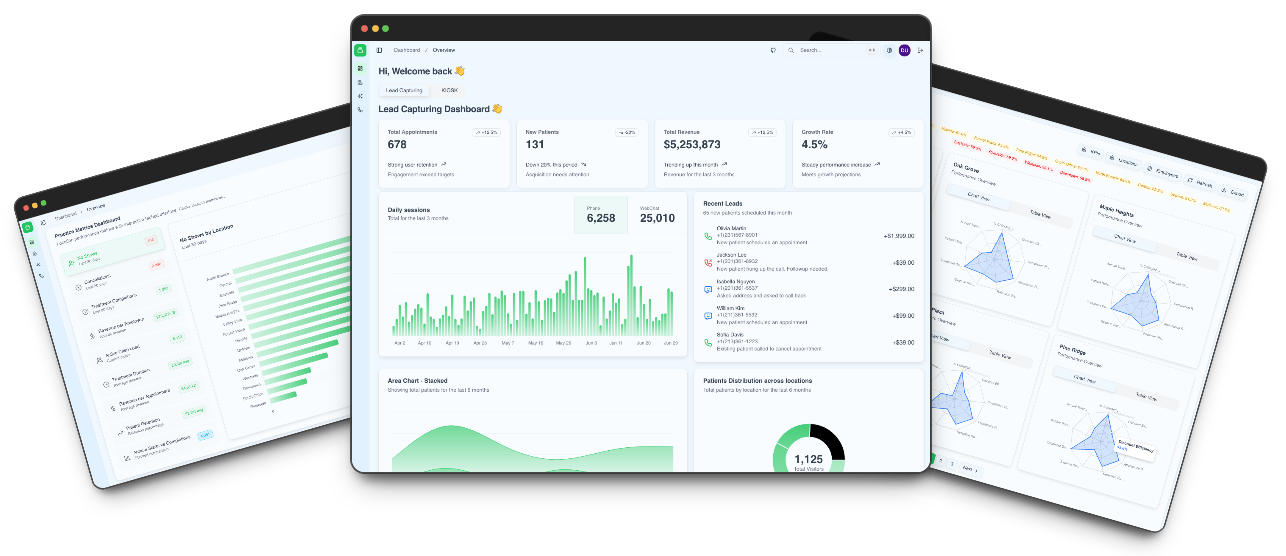
Task: Click green logo icon in left window
Action: 29,227
